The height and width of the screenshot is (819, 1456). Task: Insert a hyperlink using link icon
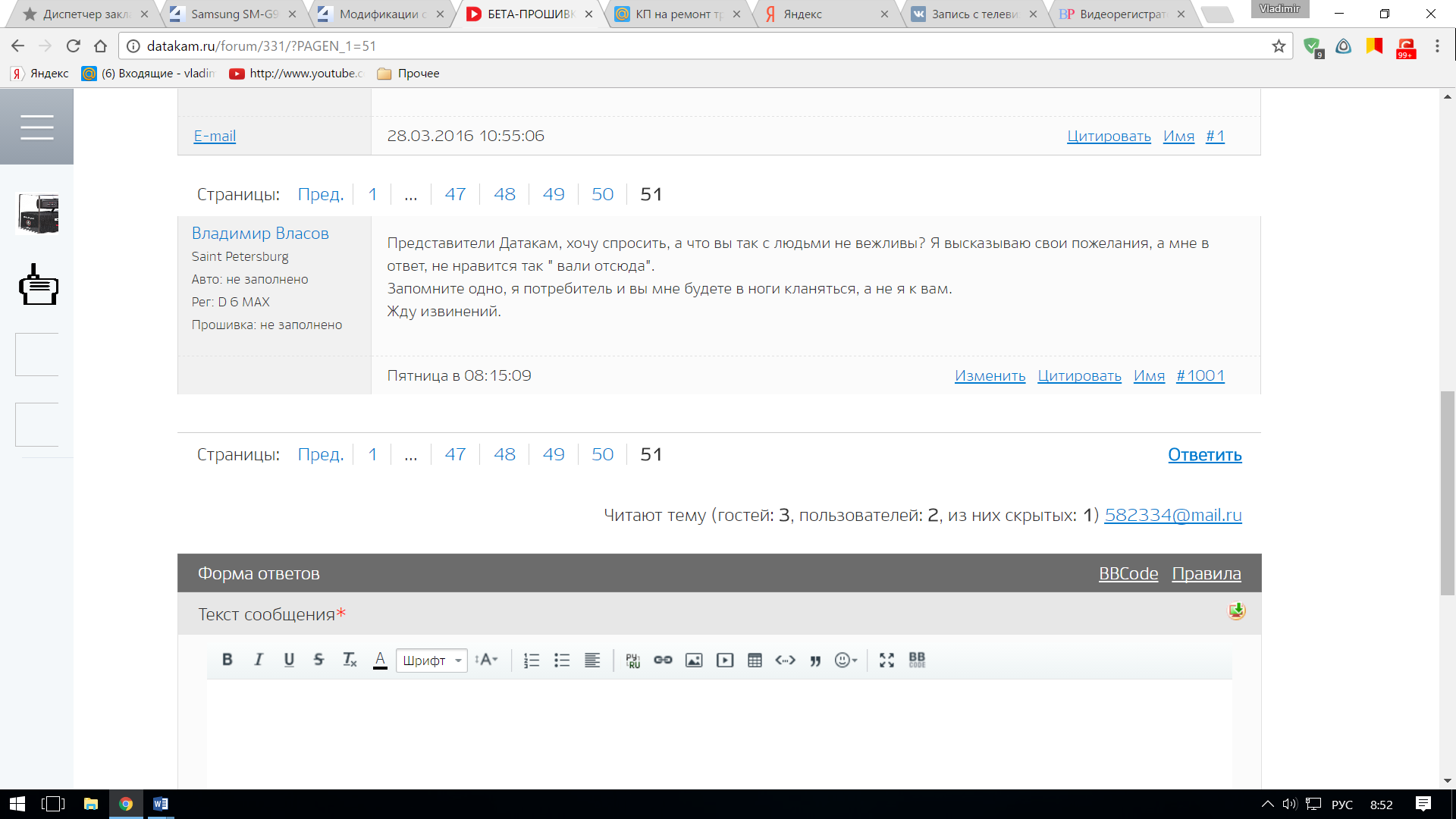[x=663, y=660]
